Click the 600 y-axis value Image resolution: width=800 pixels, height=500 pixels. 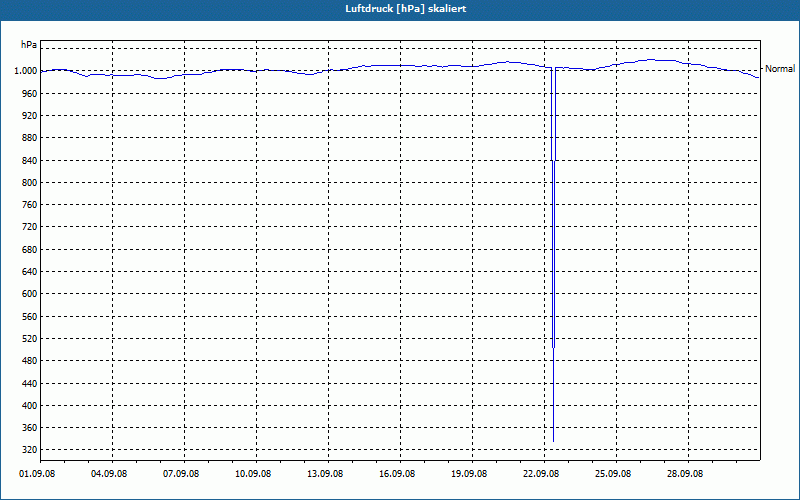30,294
